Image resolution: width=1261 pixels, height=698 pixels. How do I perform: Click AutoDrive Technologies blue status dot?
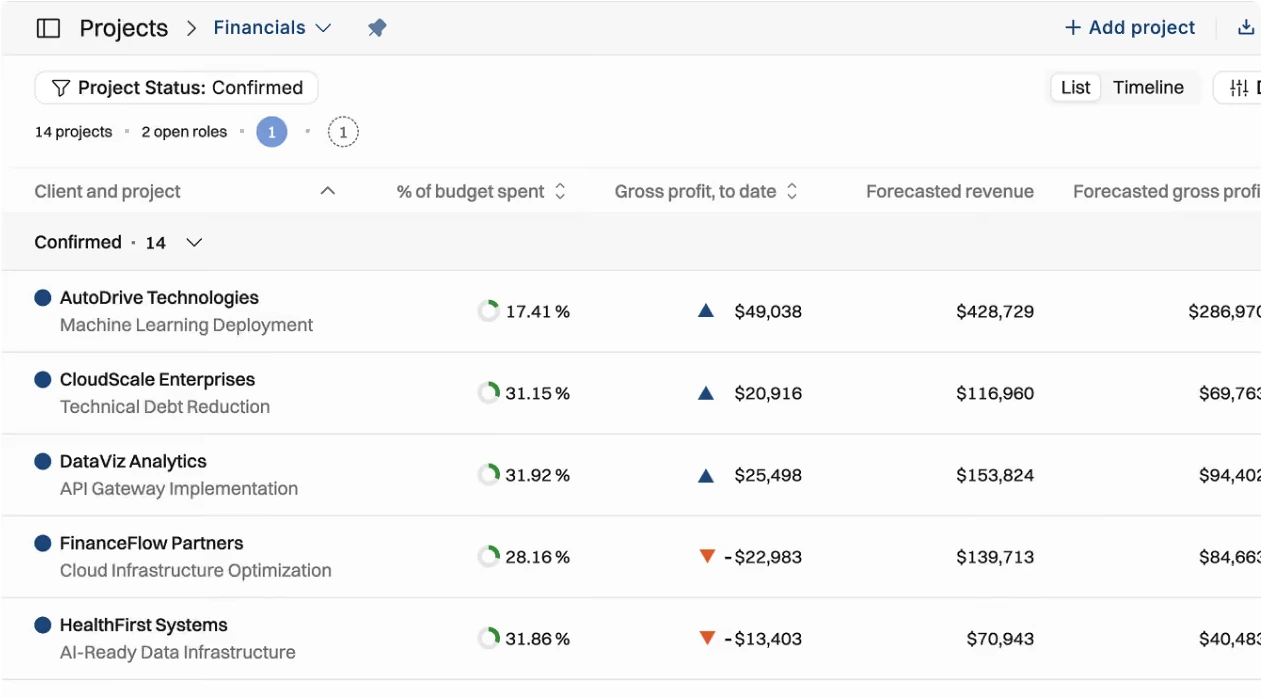click(43, 298)
